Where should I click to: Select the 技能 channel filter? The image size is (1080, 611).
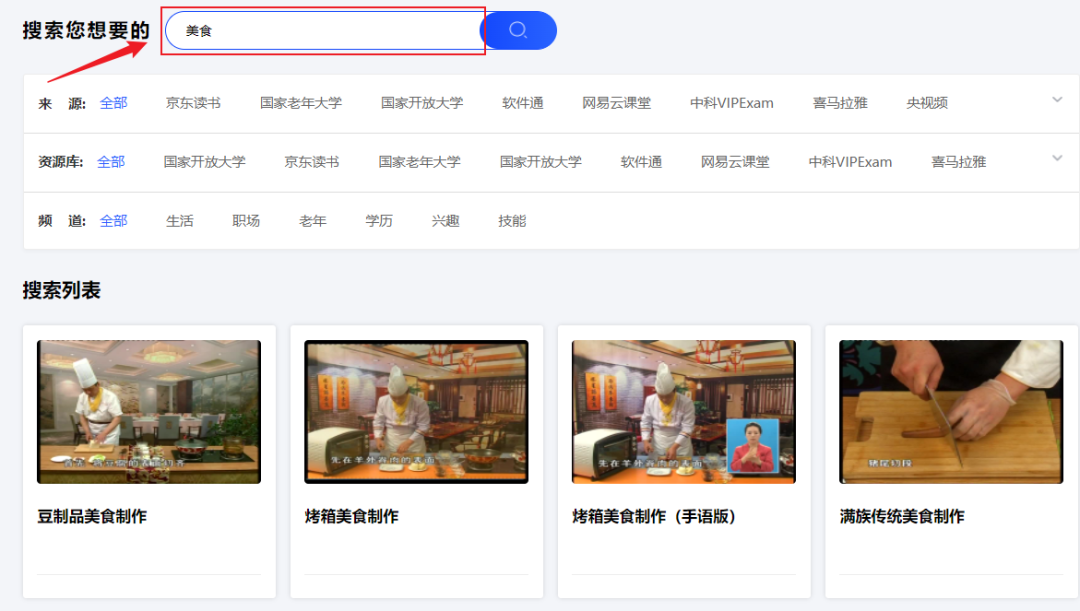point(512,221)
